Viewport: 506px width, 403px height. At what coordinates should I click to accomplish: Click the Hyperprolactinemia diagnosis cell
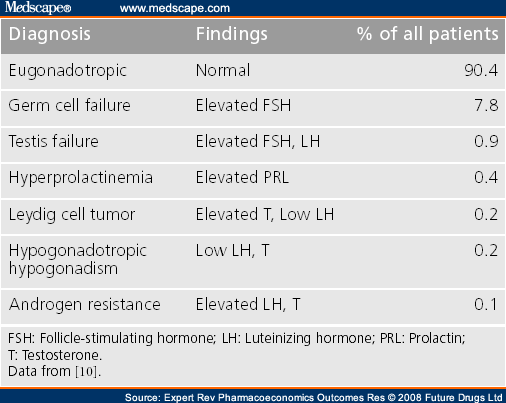[x=81, y=178]
